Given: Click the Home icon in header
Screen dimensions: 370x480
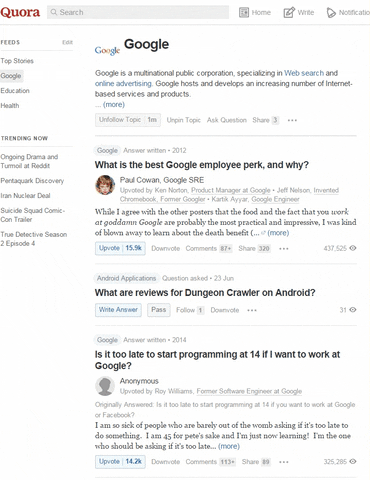Looking at the screenshot, I should (x=244, y=13).
